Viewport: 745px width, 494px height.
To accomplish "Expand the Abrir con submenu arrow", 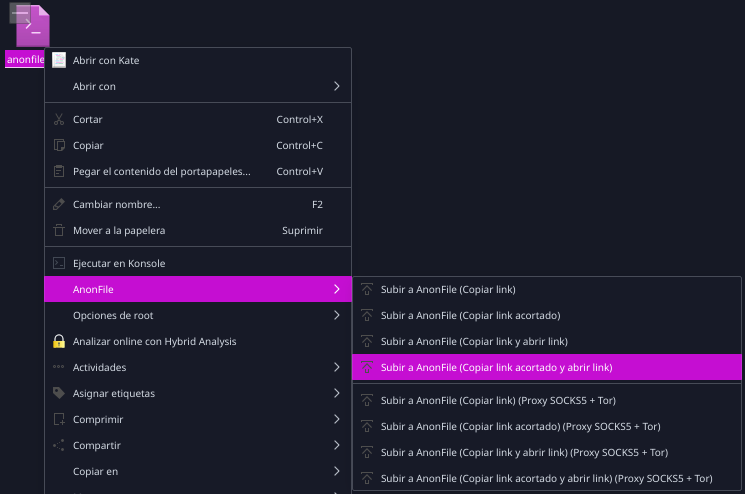I will click(336, 86).
